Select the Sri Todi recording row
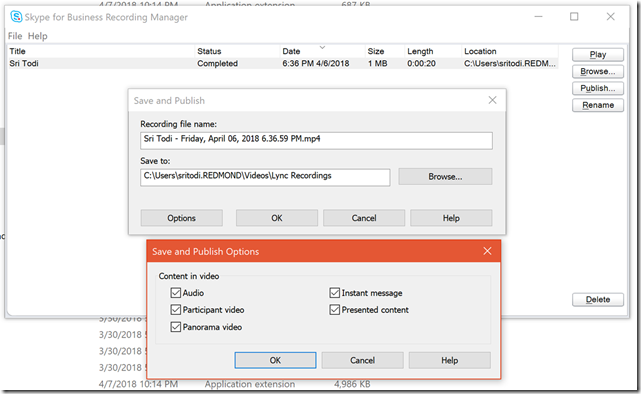 (283, 63)
